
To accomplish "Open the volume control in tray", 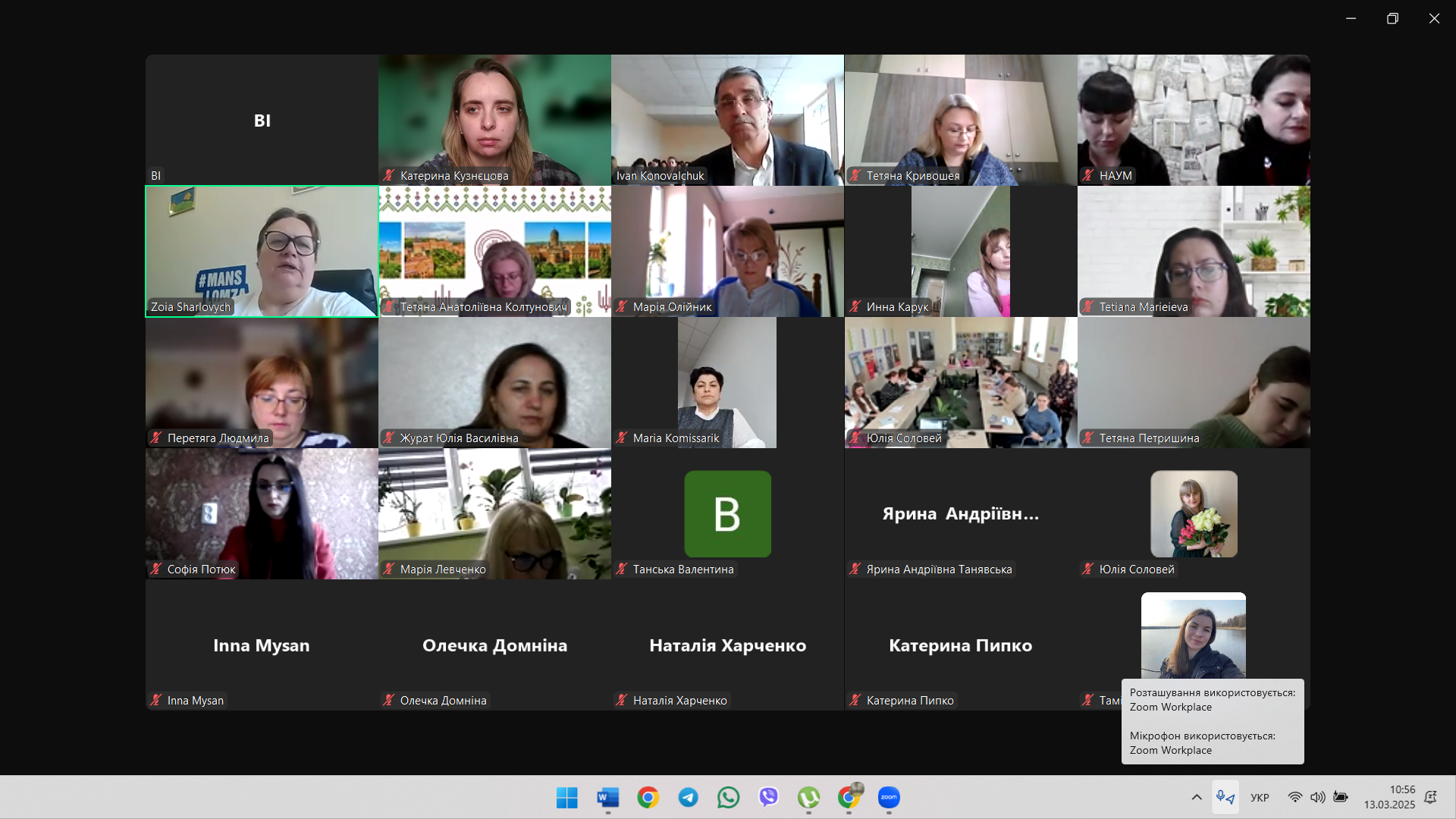I will tap(1318, 798).
